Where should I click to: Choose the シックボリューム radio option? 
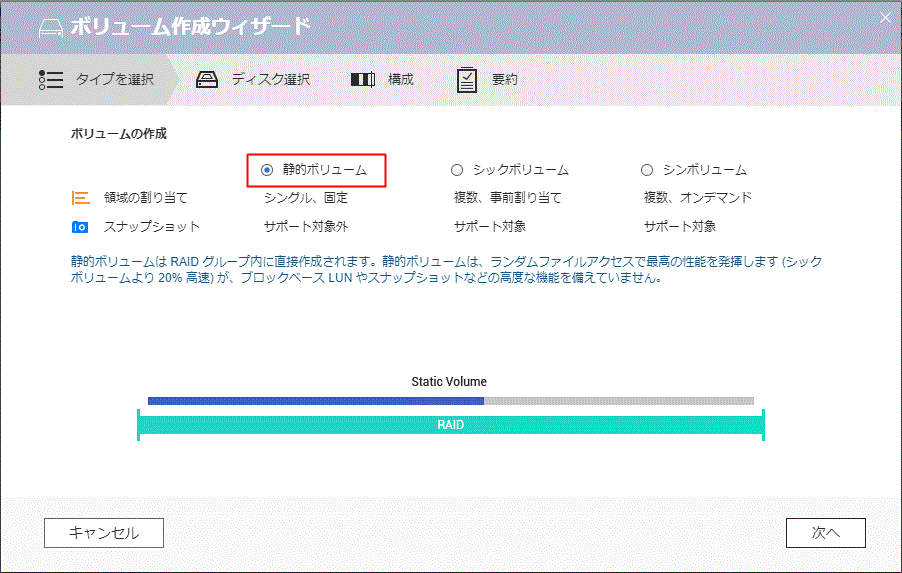(x=457, y=170)
